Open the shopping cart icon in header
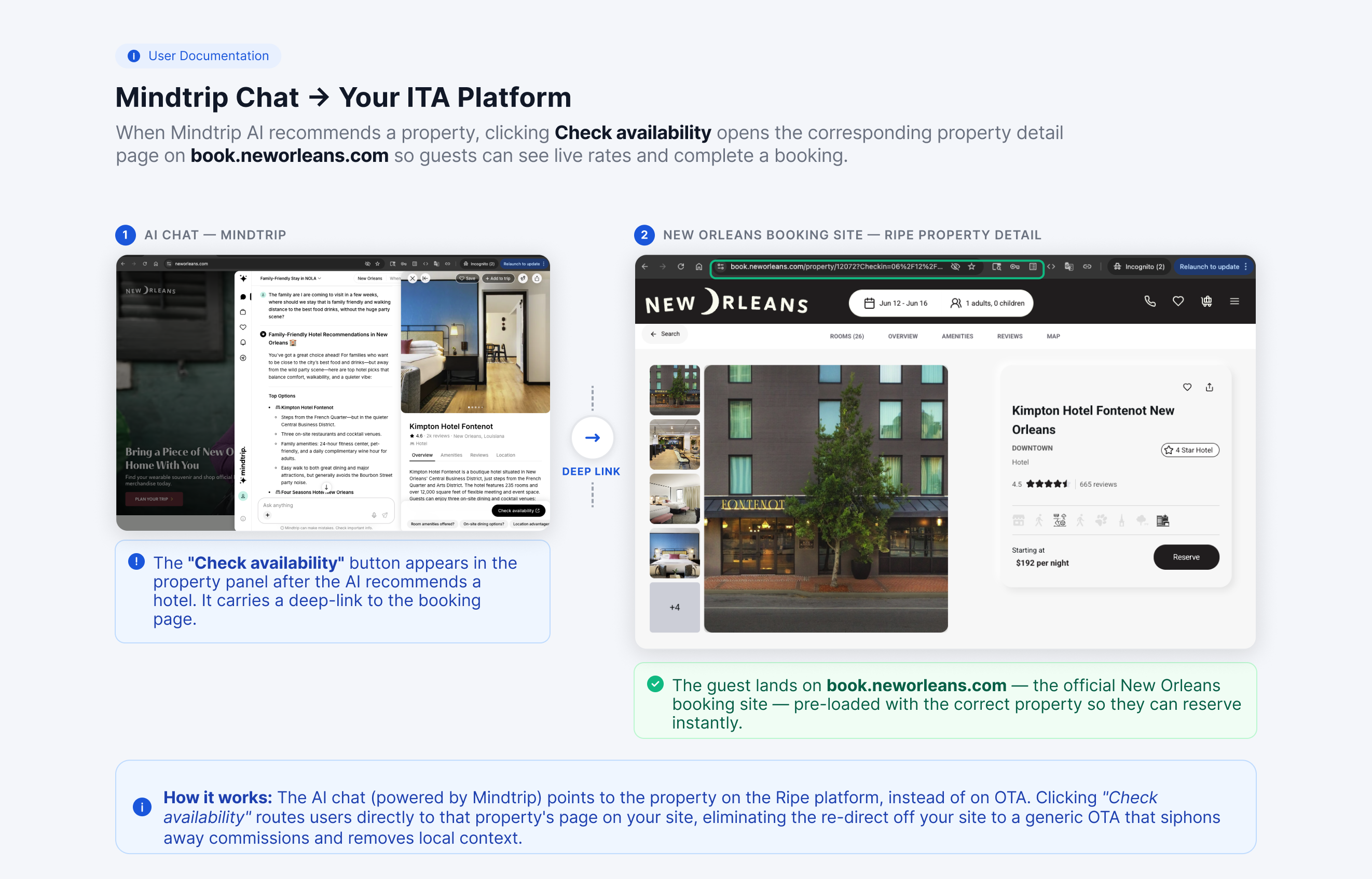 click(x=1206, y=301)
